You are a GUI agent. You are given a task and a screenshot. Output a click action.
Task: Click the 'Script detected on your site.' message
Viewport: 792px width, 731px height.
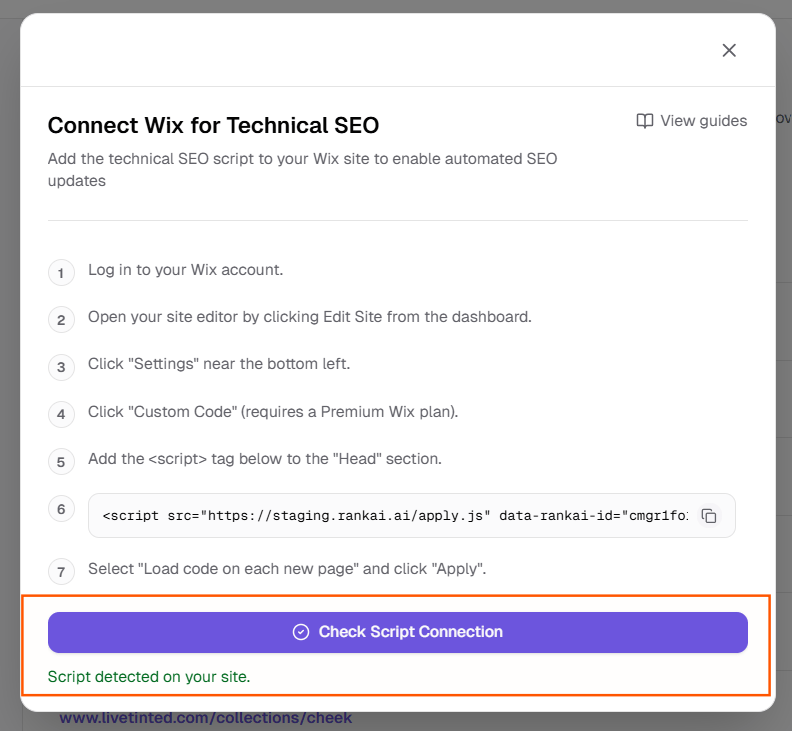[x=149, y=676]
